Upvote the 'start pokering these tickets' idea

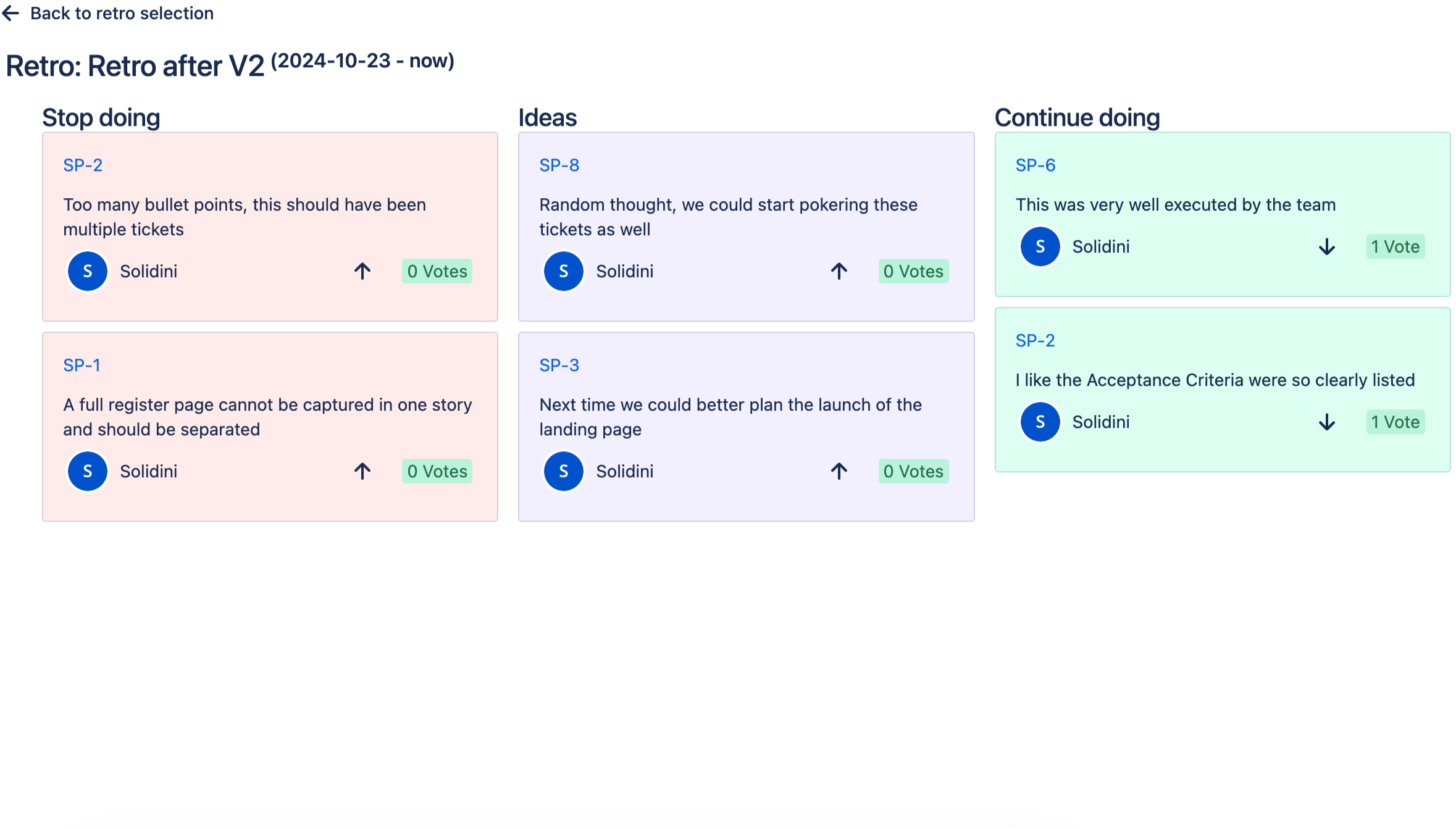click(839, 271)
